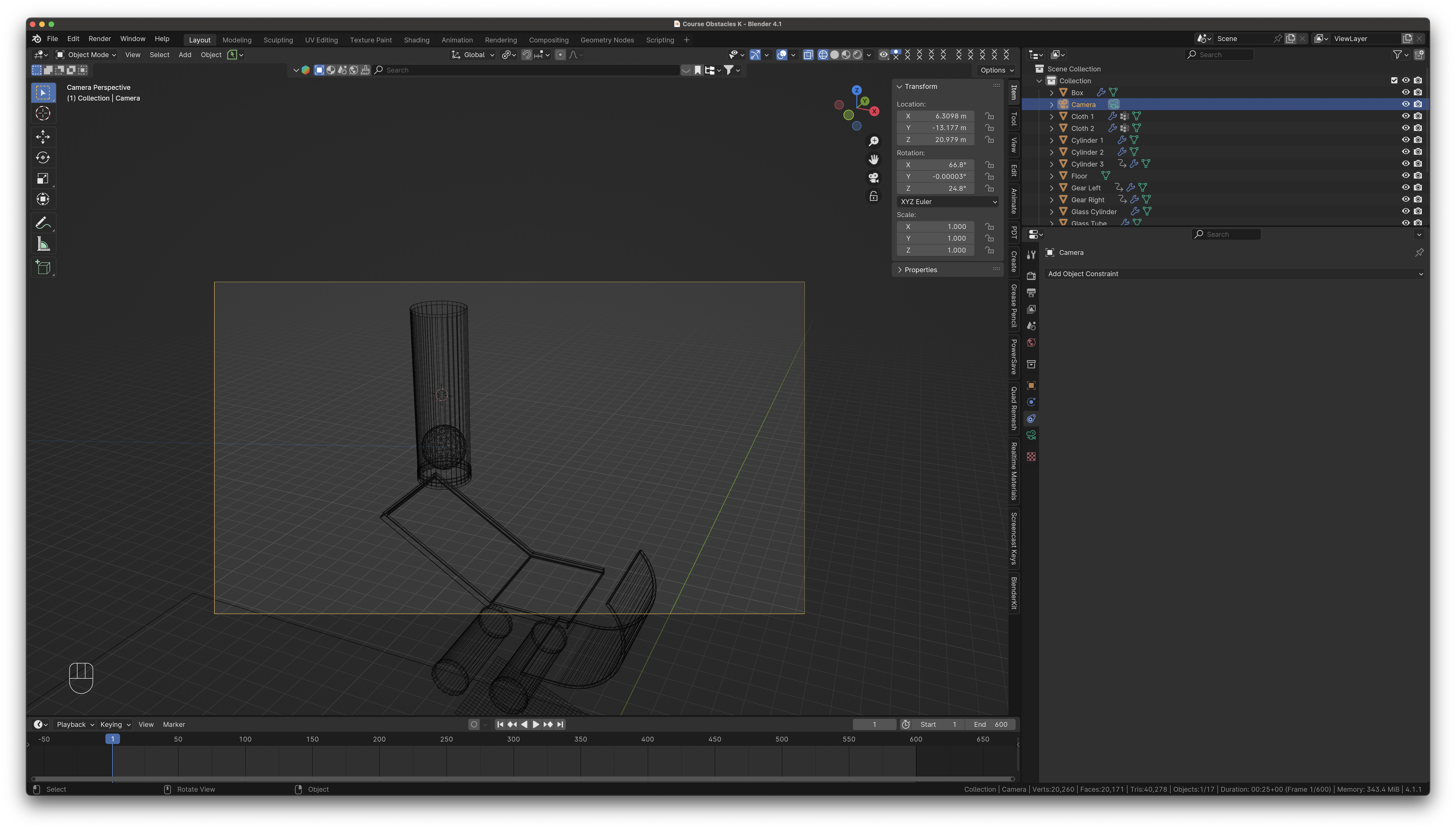Click the Location Y value field
1456x830 pixels.
click(x=935, y=128)
